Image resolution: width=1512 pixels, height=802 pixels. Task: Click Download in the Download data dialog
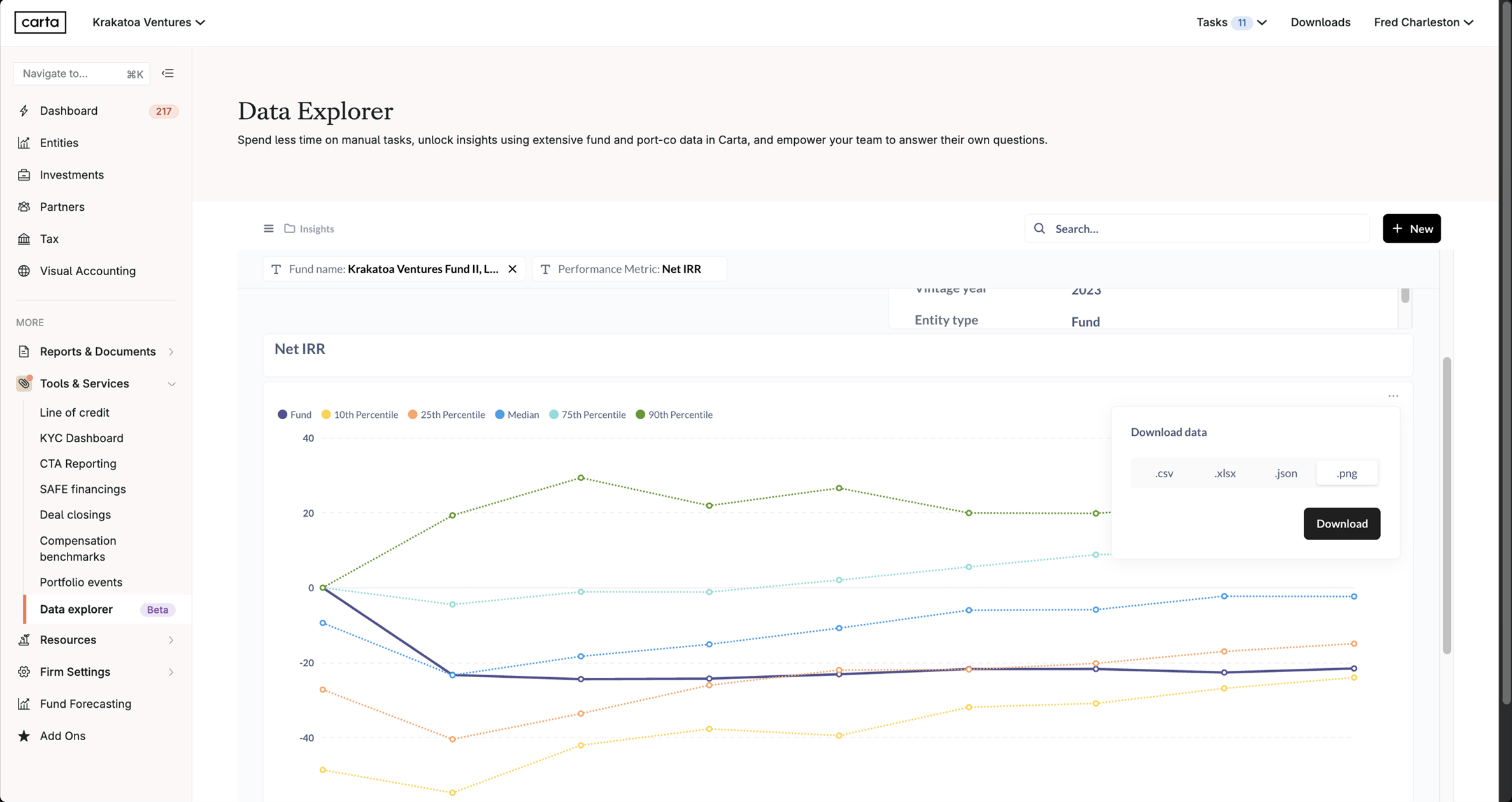coord(1341,523)
